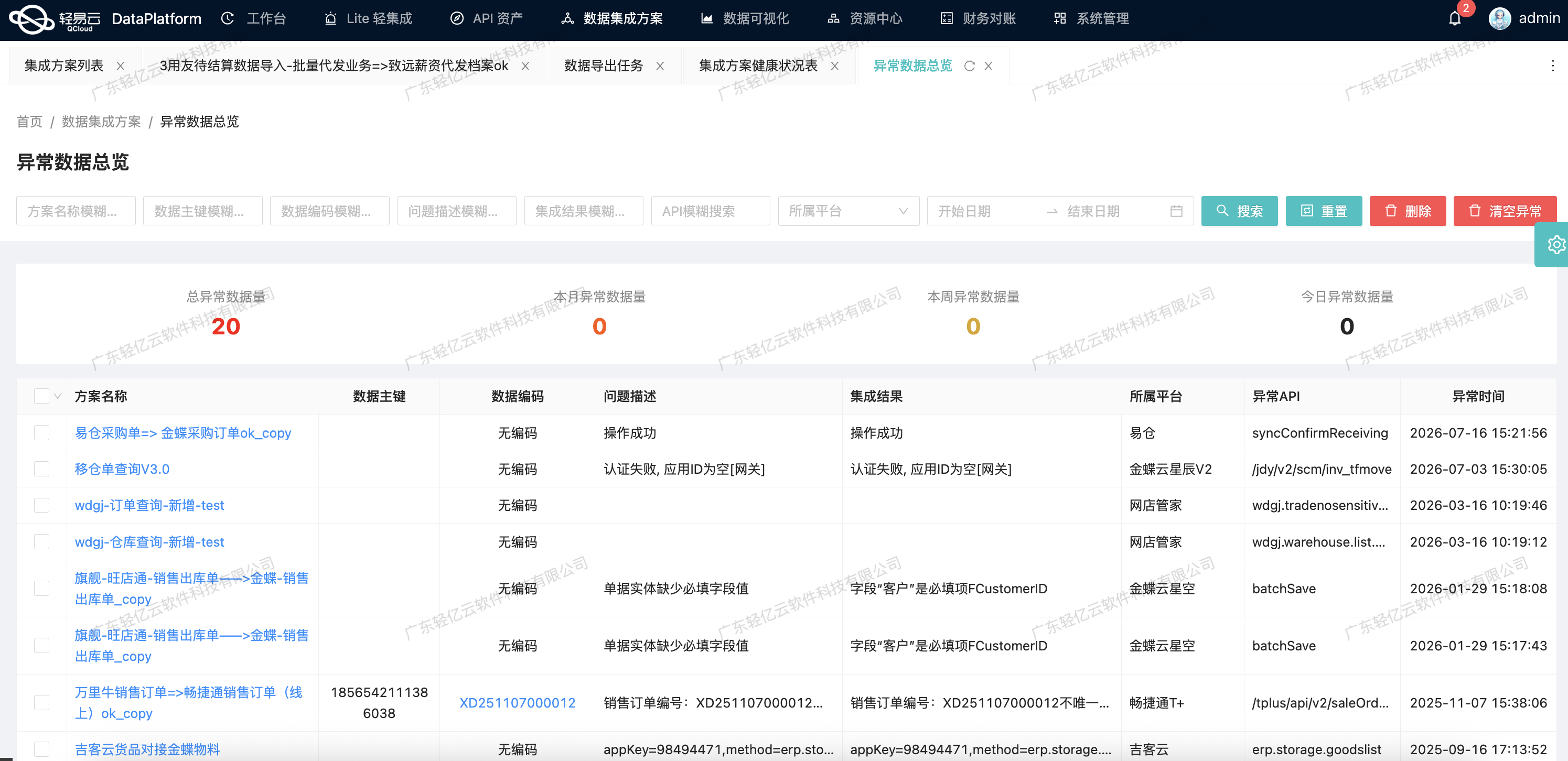Click the 搜索 button
Viewport: 1568px width, 761px height.
point(1239,211)
